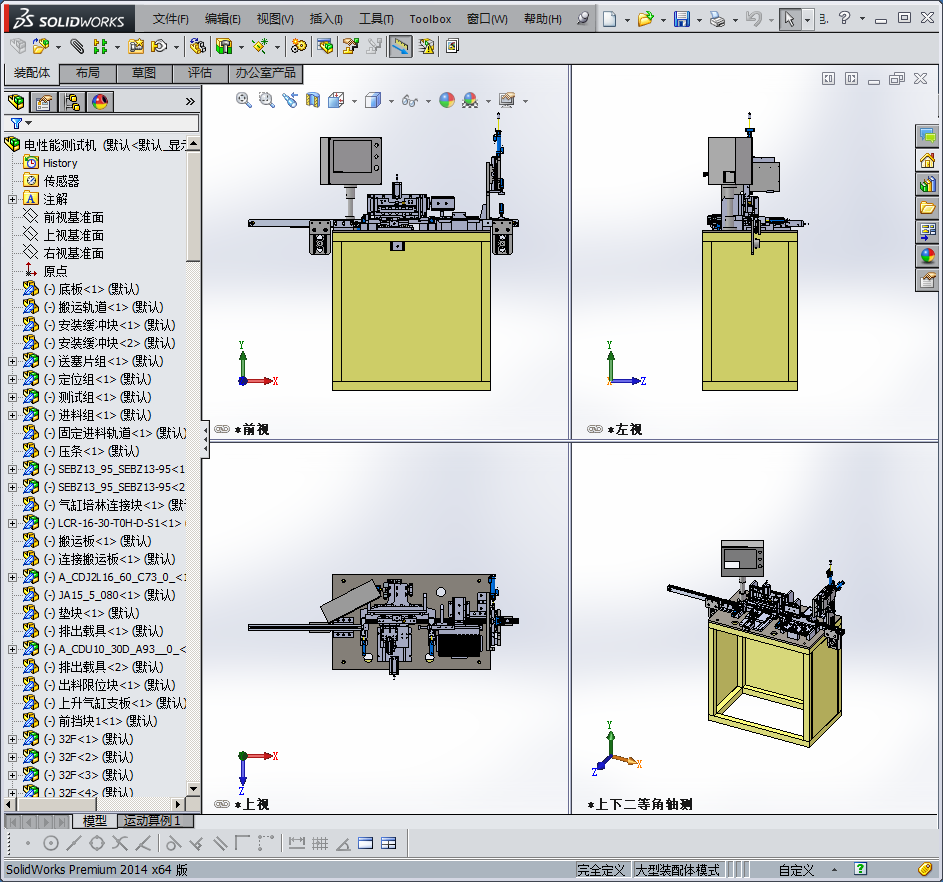Image resolution: width=943 pixels, height=882 pixels.
Task: Click the Assembly Features icon
Action: click(x=224, y=46)
